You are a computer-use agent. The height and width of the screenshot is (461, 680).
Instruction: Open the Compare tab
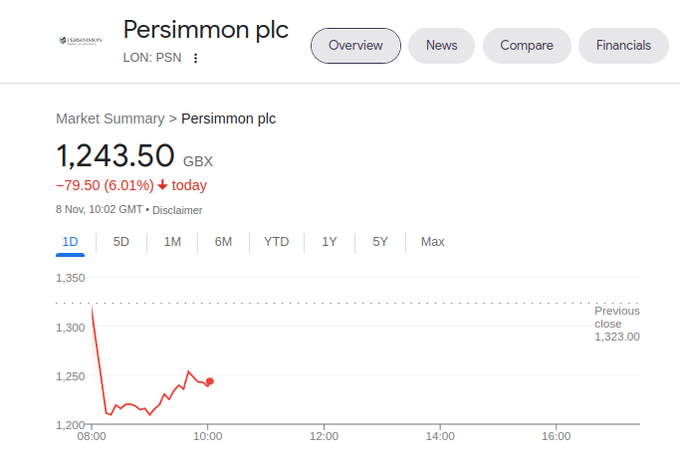pyautogui.click(x=527, y=45)
